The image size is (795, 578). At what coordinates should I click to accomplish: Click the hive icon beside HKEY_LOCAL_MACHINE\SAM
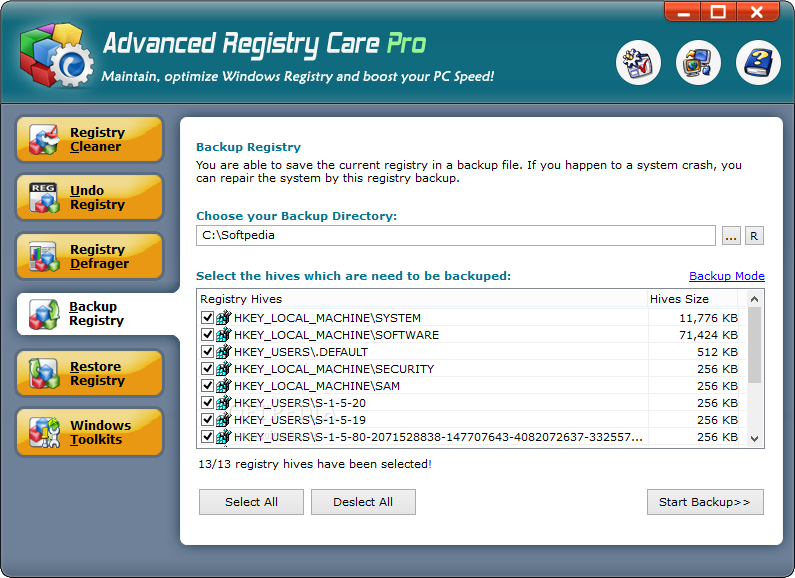click(x=224, y=386)
